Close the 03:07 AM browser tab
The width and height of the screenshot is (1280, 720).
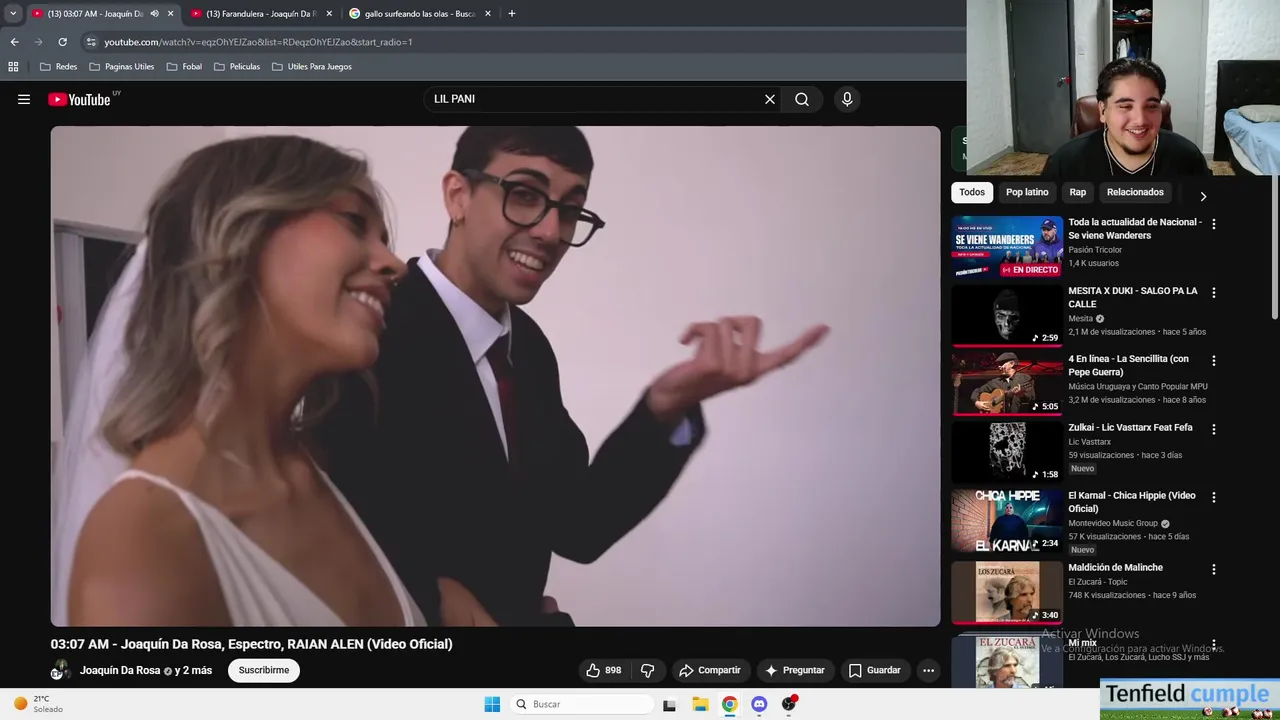(x=170, y=14)
